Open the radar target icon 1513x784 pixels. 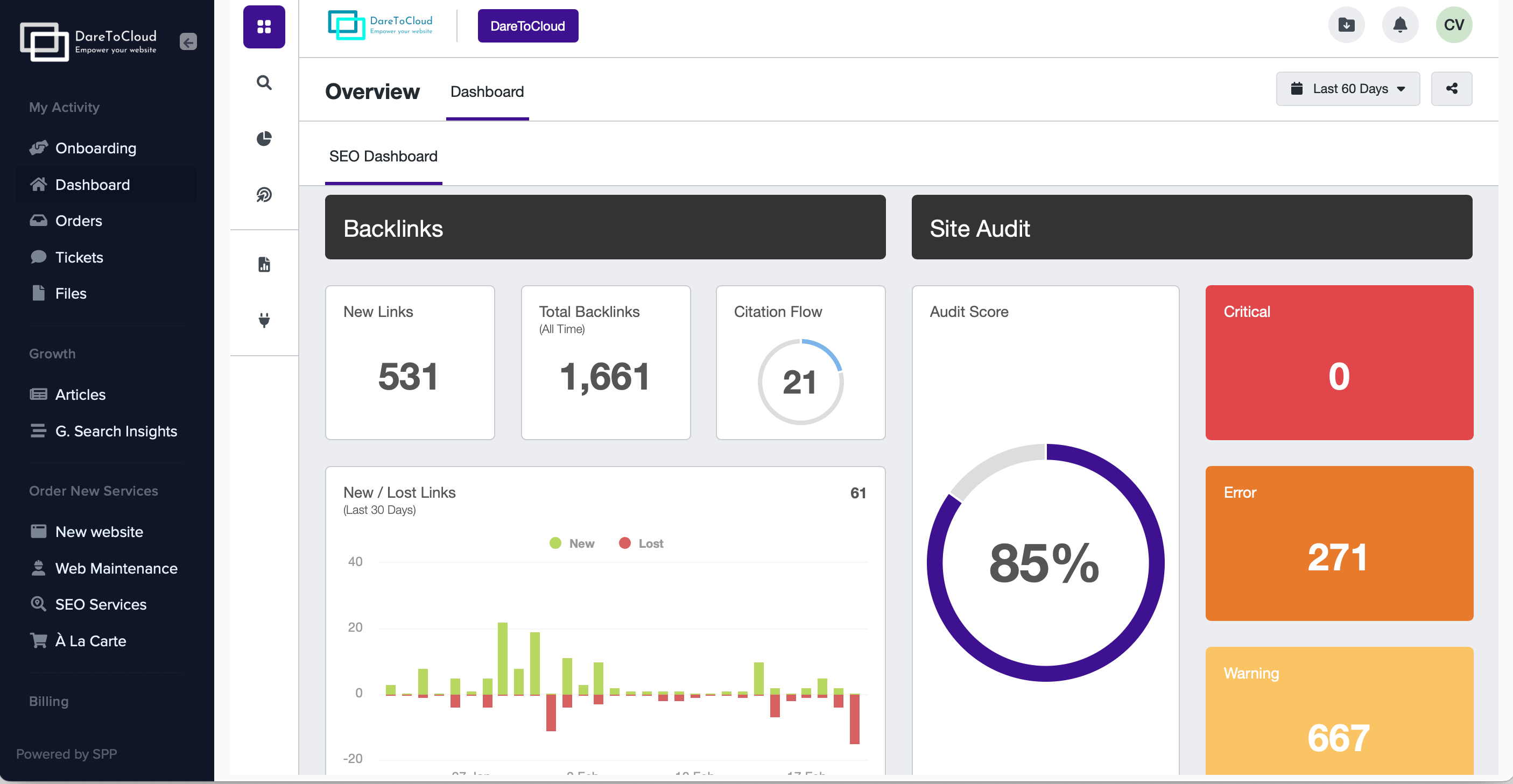point(264,194)
